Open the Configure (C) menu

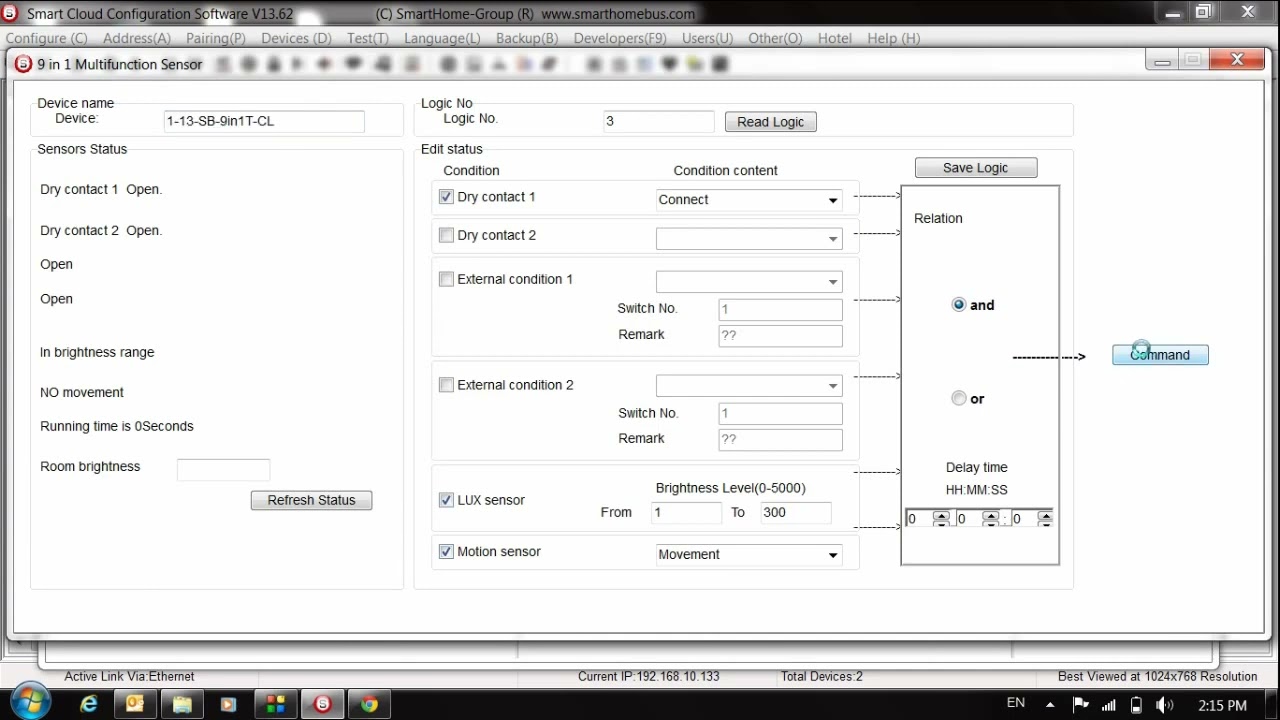coord(46,38)
